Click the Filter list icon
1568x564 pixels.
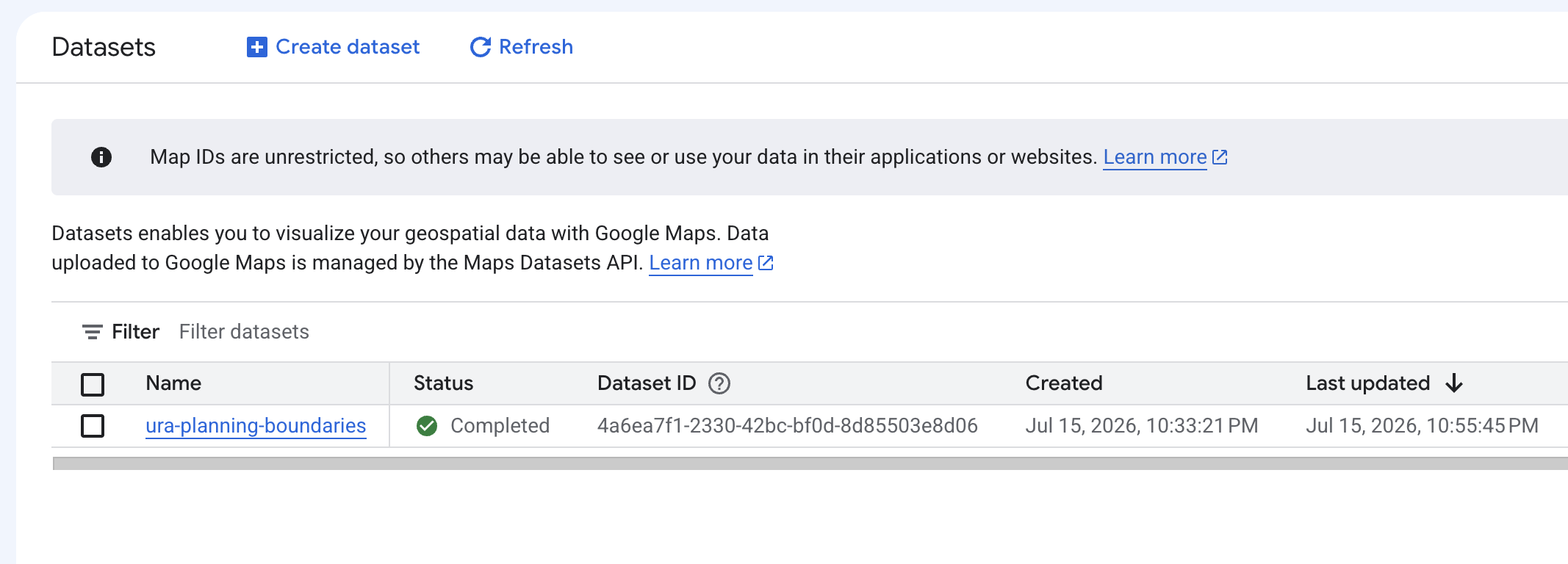(x=92, y=332)
